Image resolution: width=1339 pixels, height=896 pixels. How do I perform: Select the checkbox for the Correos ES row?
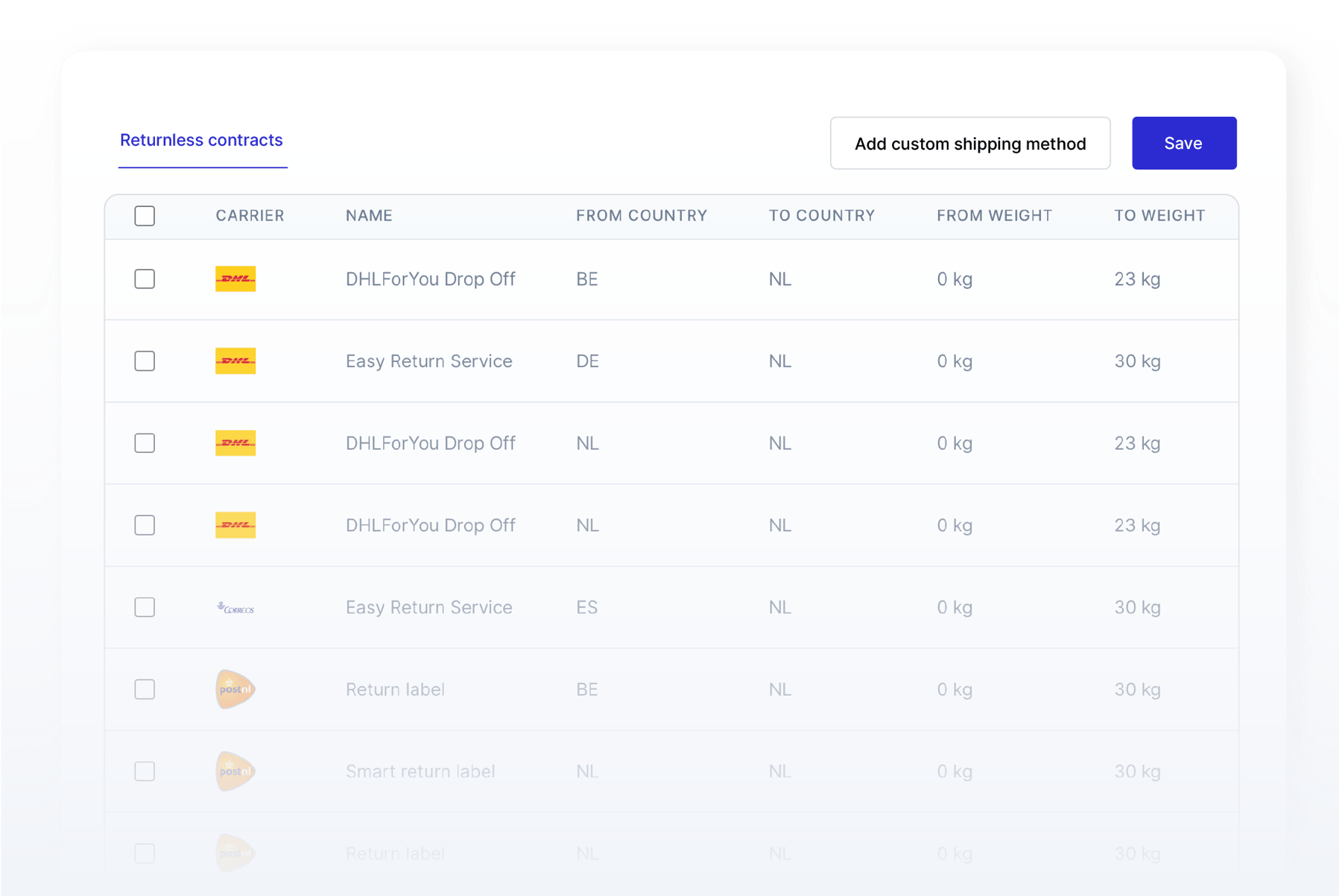pyautogui.click(x=145, y=607)
